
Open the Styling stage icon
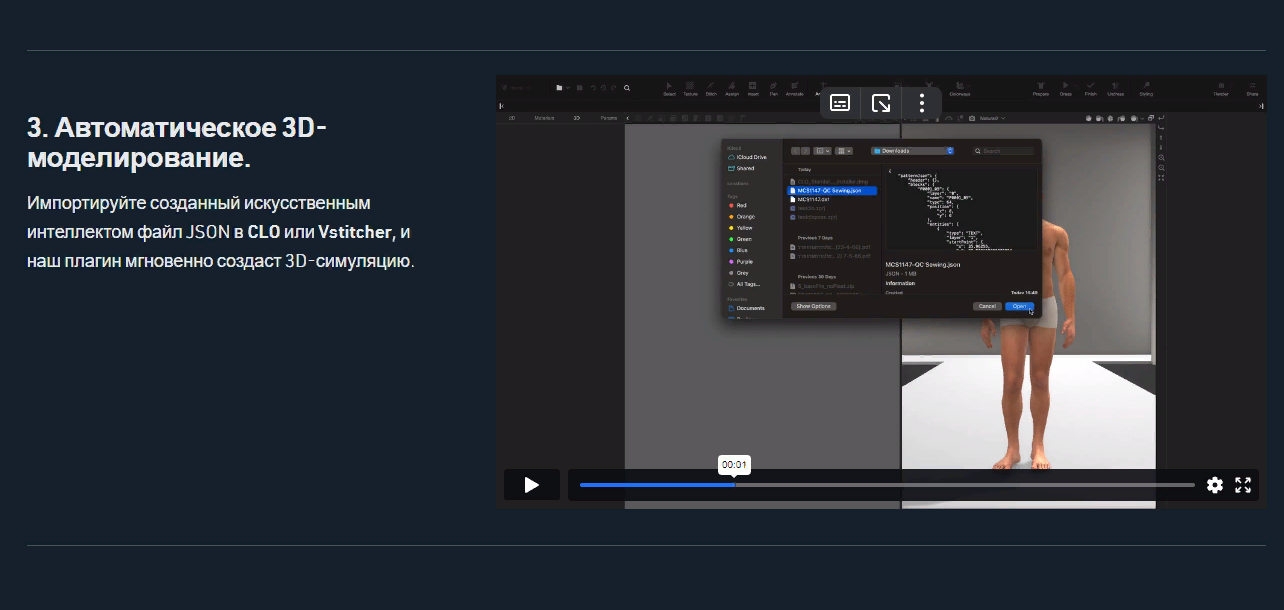(x=1144, y=88)
